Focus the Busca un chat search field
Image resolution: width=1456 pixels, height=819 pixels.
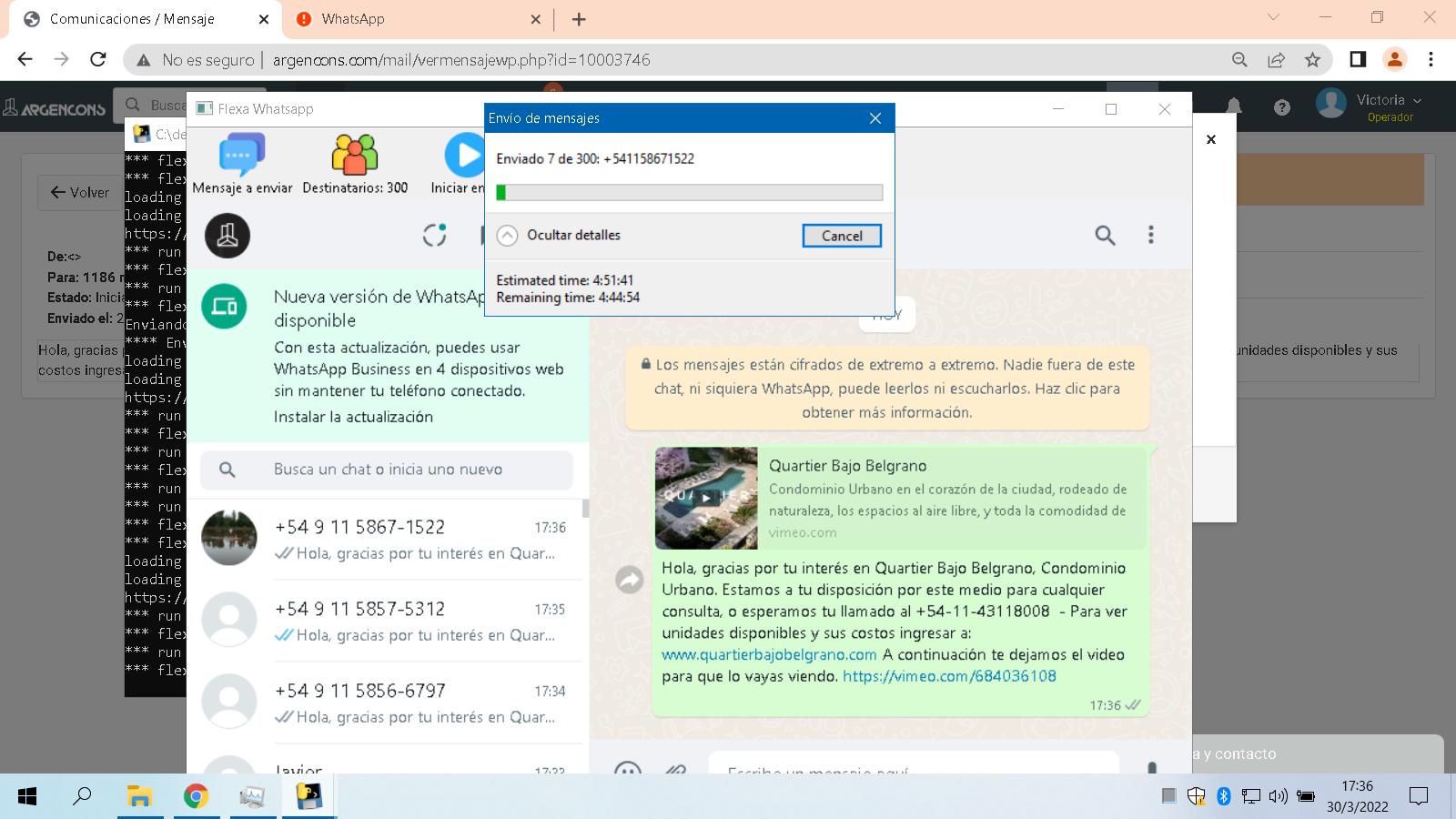coord(387,470)
